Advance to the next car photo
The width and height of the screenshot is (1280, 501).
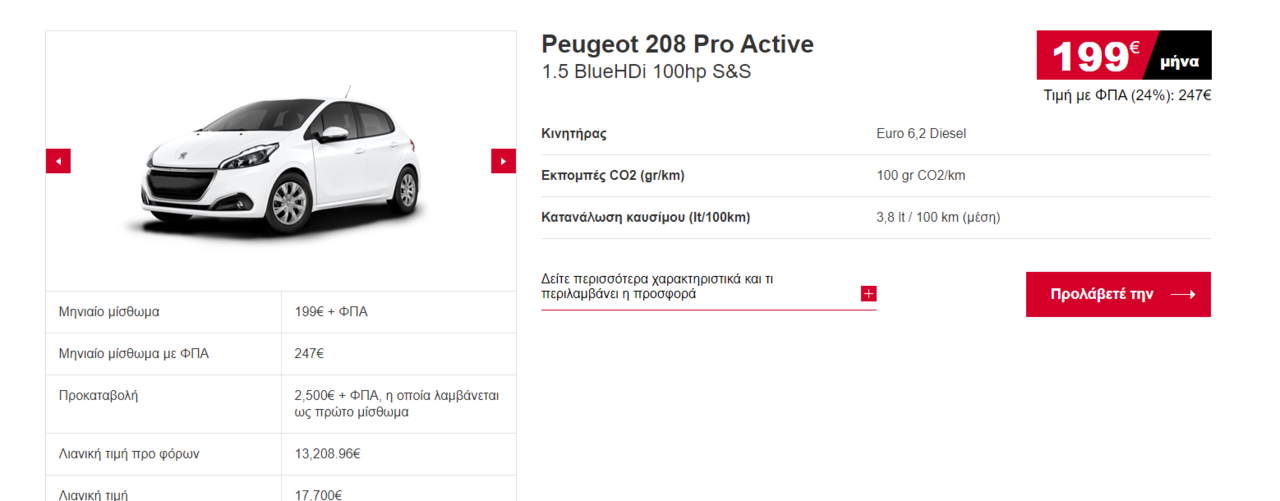[x=503, y=161]
